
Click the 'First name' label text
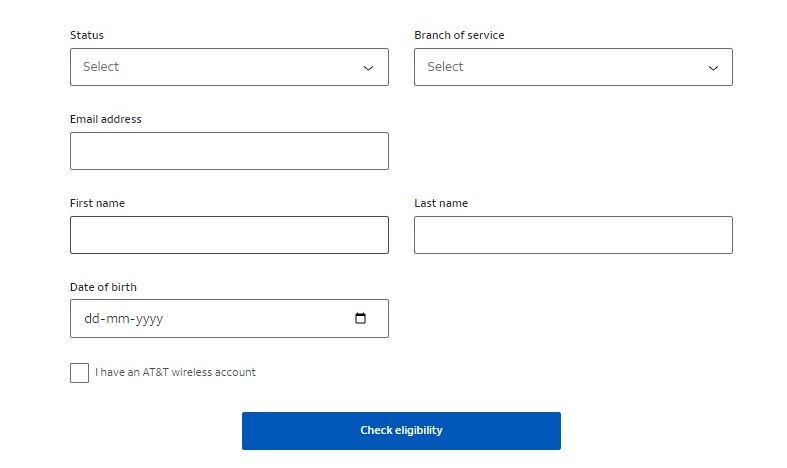coord(97,203)
